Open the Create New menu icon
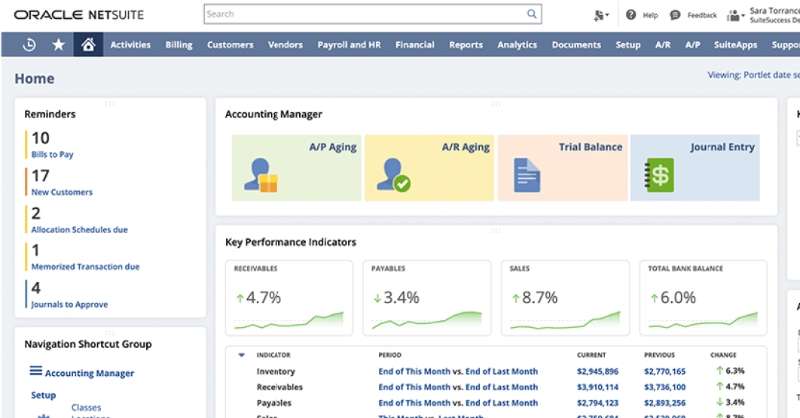The height and width of the screenshot is (418, 800). (x=601, y=15)
